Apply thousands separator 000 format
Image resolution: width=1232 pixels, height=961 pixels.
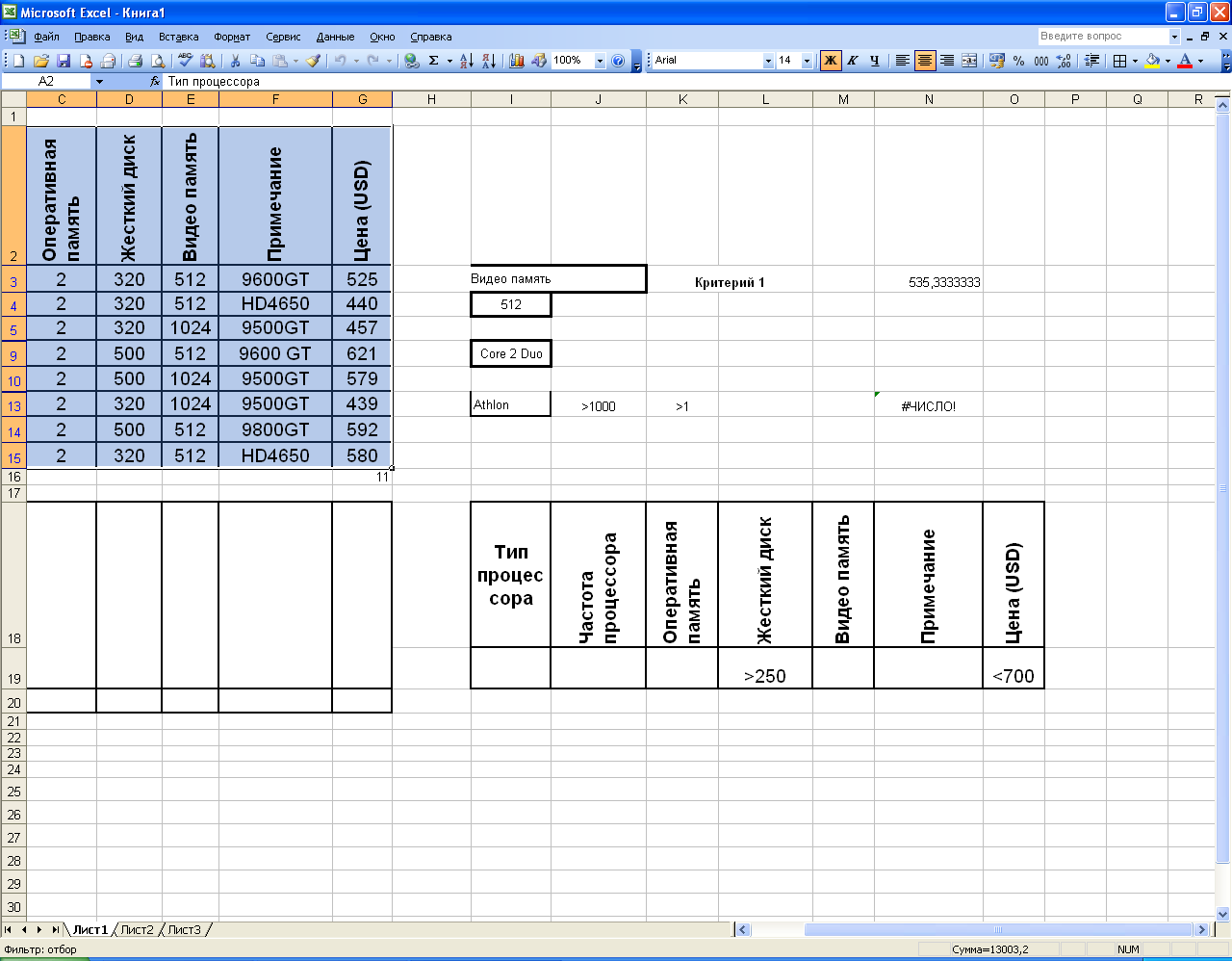1041,61
